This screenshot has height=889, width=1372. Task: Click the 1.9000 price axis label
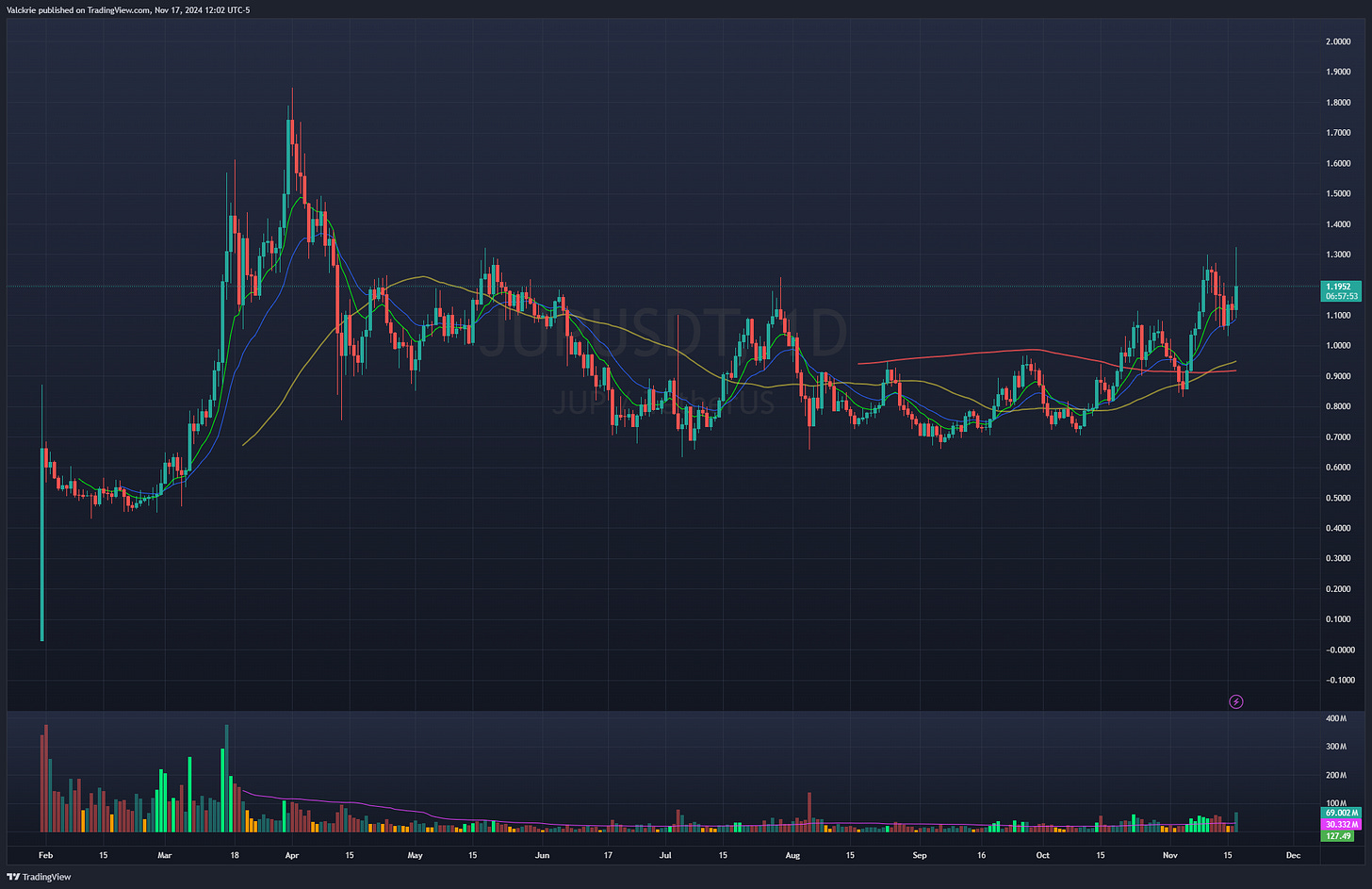1338,72
